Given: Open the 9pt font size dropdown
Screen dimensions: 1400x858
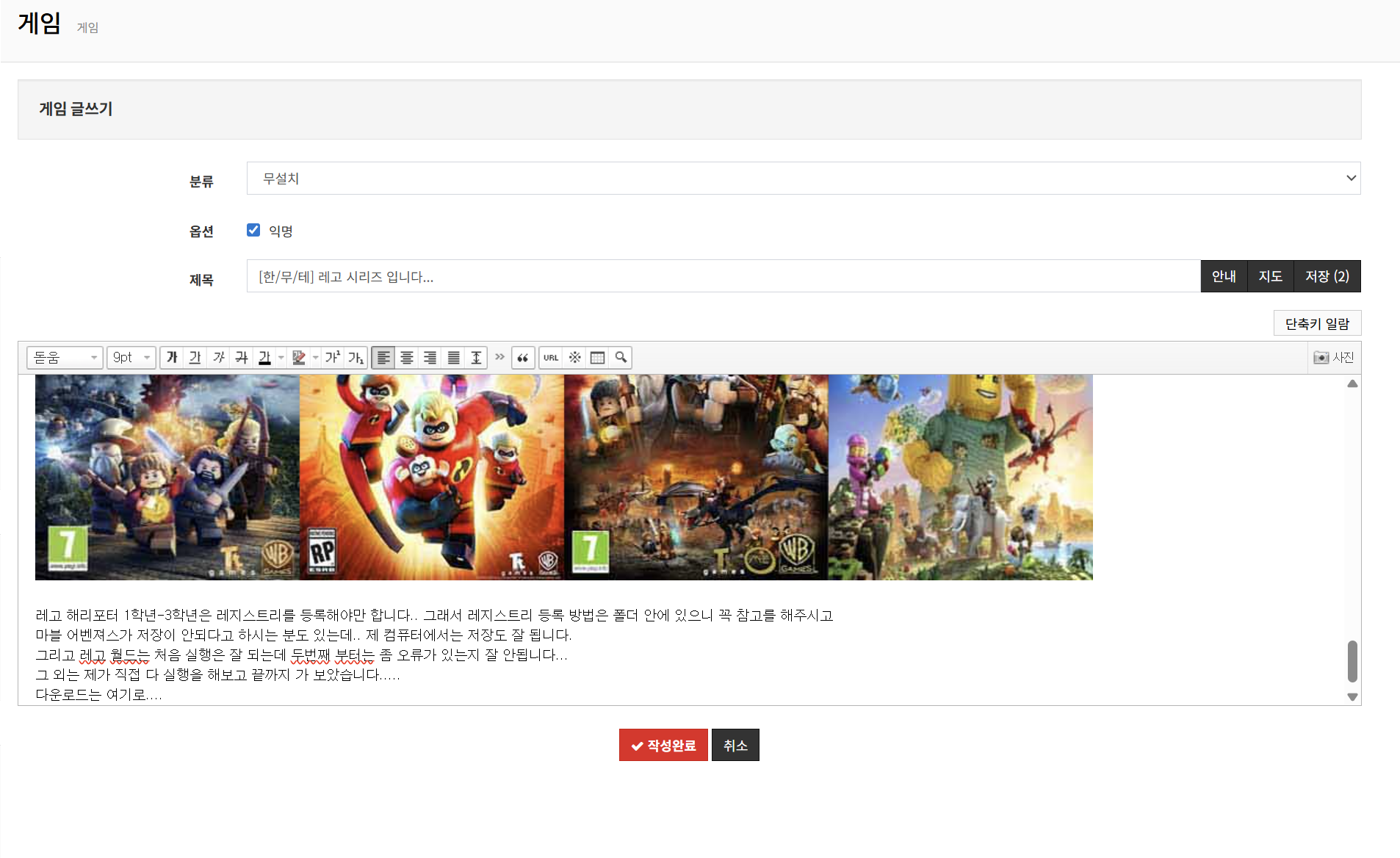Looking at the screenshot, I should [x=131, y=358].
